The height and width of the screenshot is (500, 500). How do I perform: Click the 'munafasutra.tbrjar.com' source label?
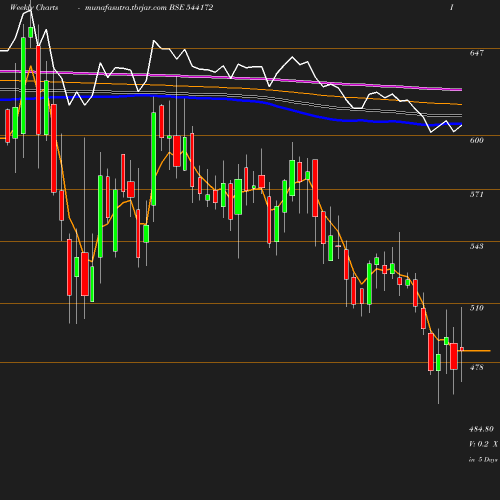point(126,7)
